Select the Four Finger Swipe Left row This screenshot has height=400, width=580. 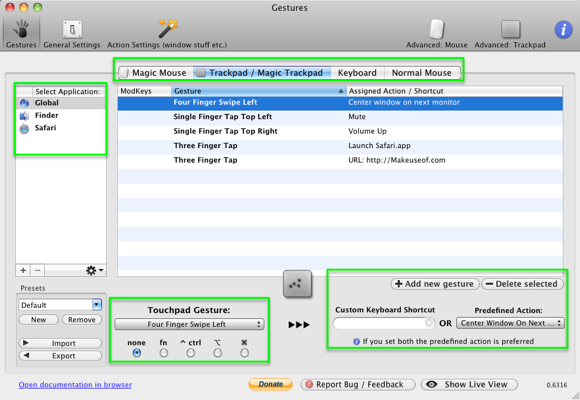[x=340, y=103]
